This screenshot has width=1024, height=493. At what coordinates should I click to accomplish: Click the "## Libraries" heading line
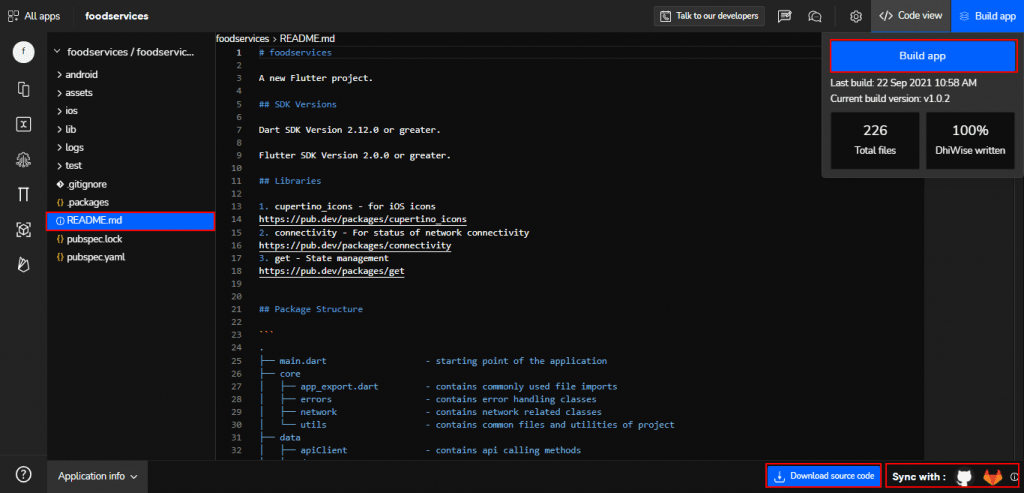(290, 181)
